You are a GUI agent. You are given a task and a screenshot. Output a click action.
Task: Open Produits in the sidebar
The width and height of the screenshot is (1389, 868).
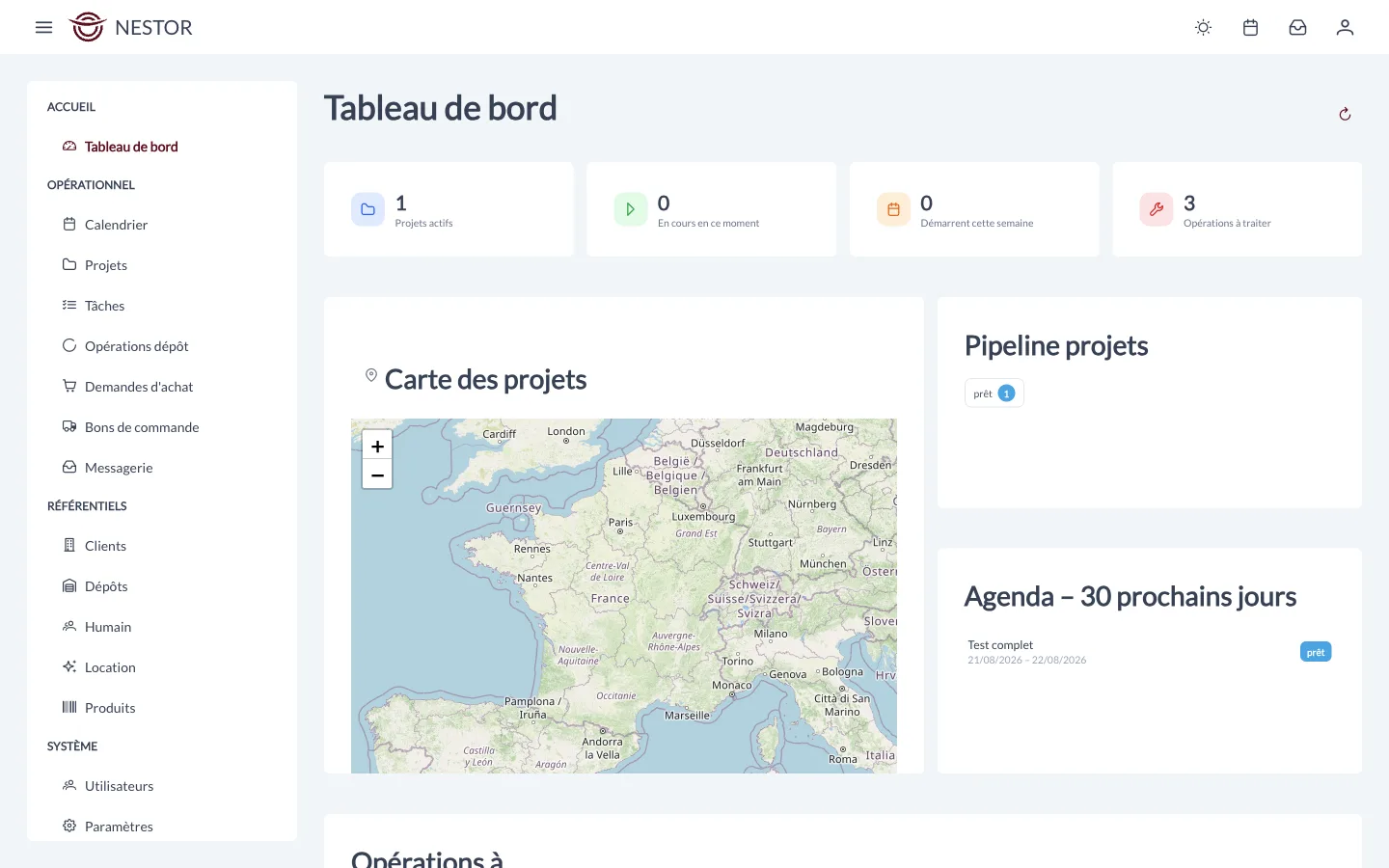coord(110,708)
